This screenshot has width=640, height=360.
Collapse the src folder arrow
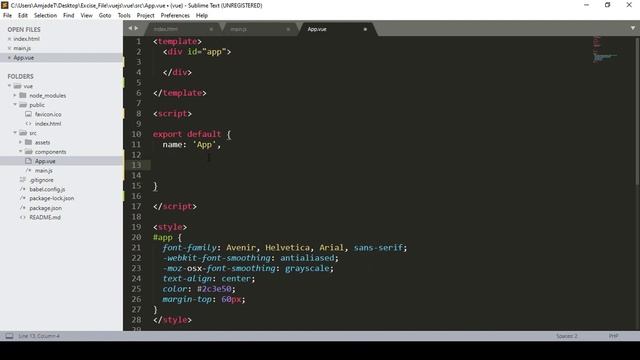point(15,133)
